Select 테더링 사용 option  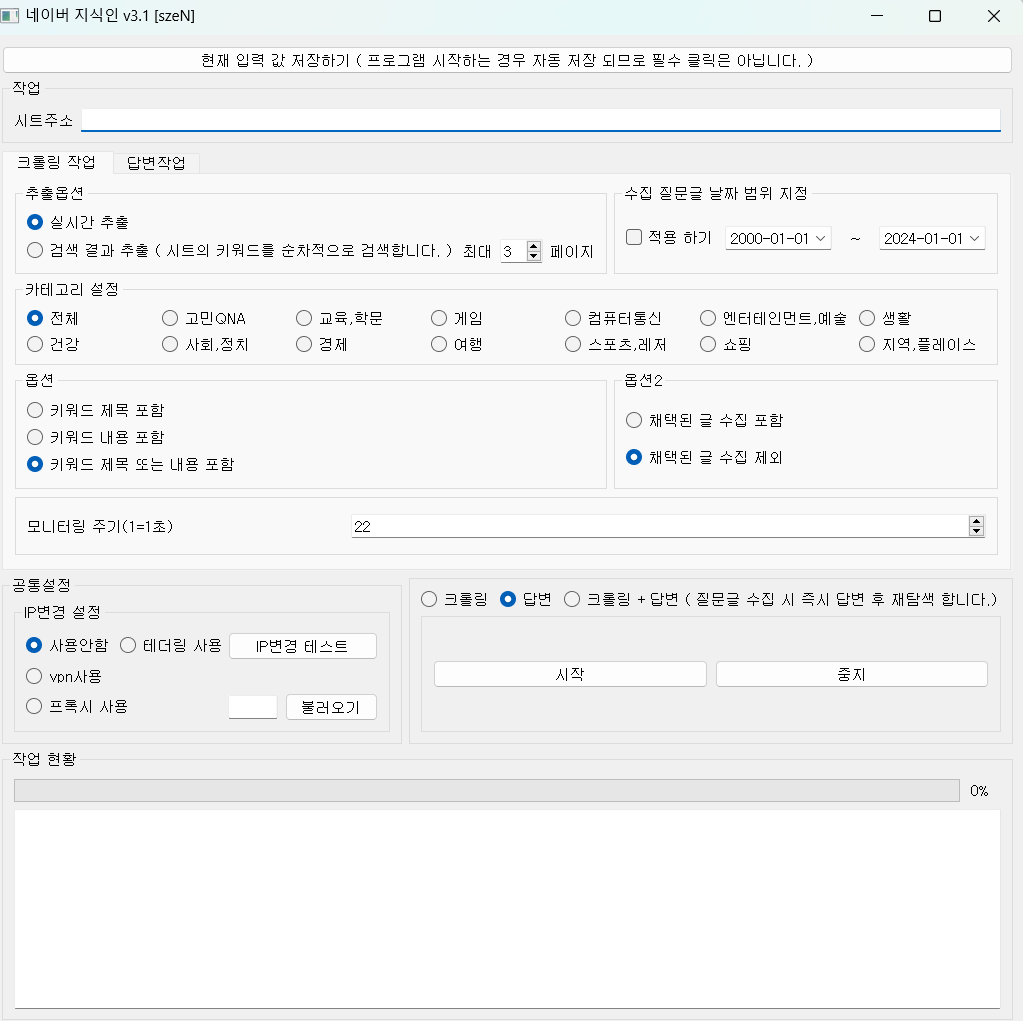point(171,645)
